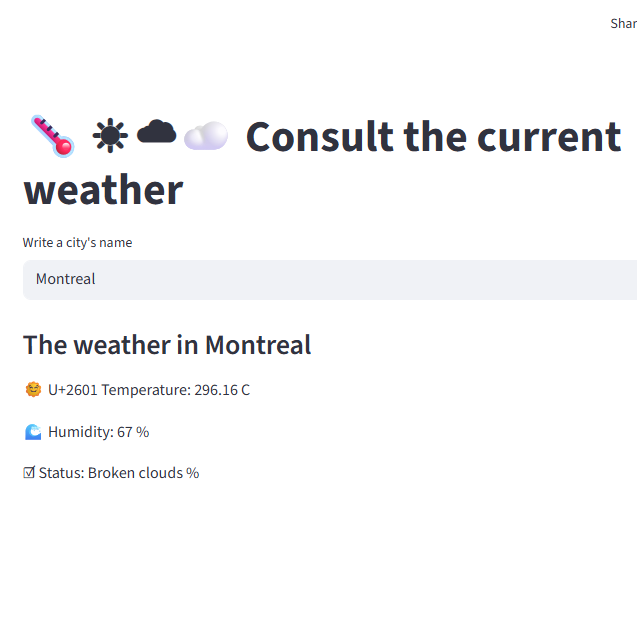The width and height of the screenshot is (637, 631).
Task: Click the dark cloud emoji in title
Action: (x=156, y=132)
